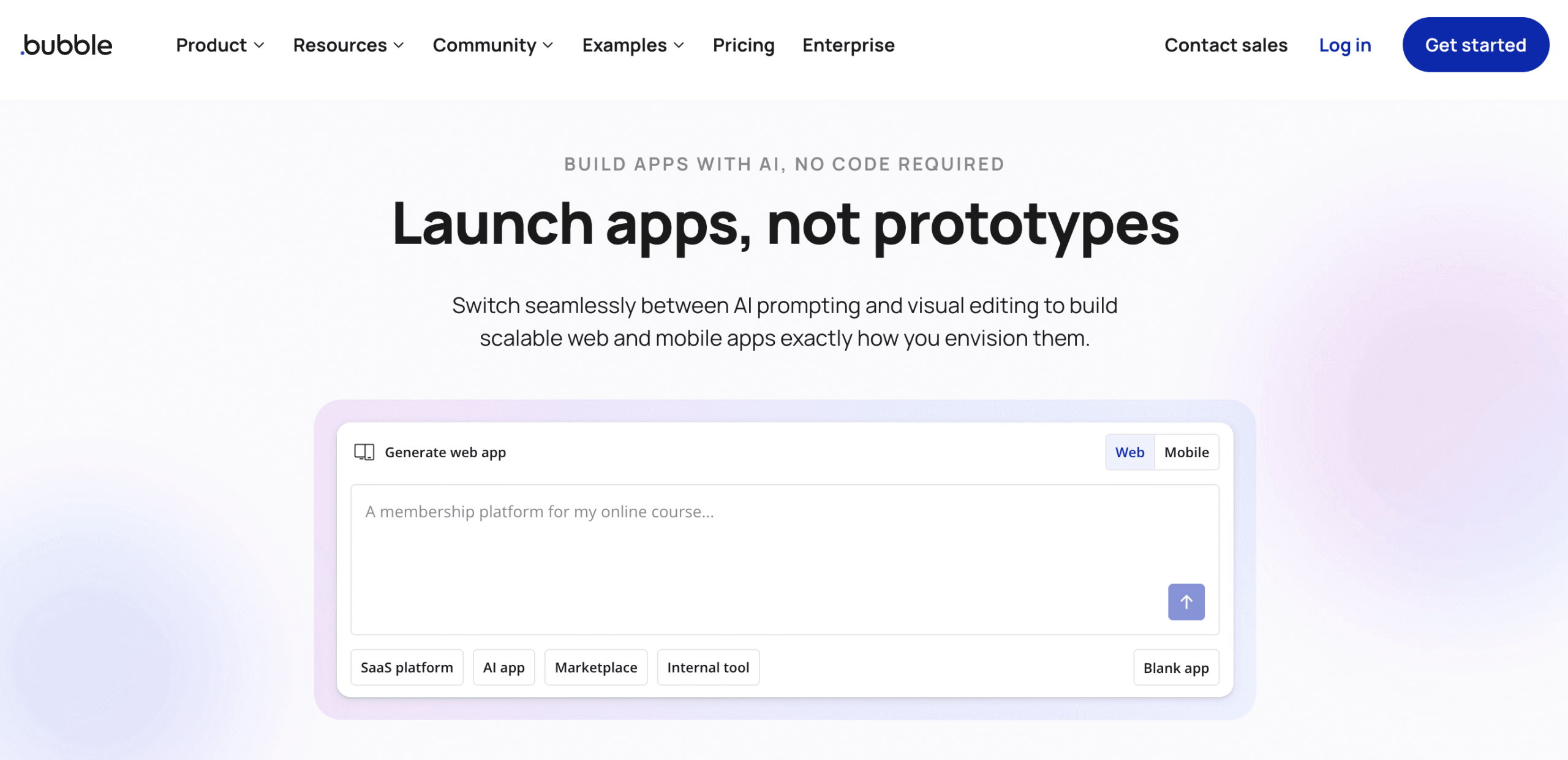The height and width of the screenshot is (760, 1568).
Task: Pick the Marketplace suggestion chip
Action: tap(596, 667)
